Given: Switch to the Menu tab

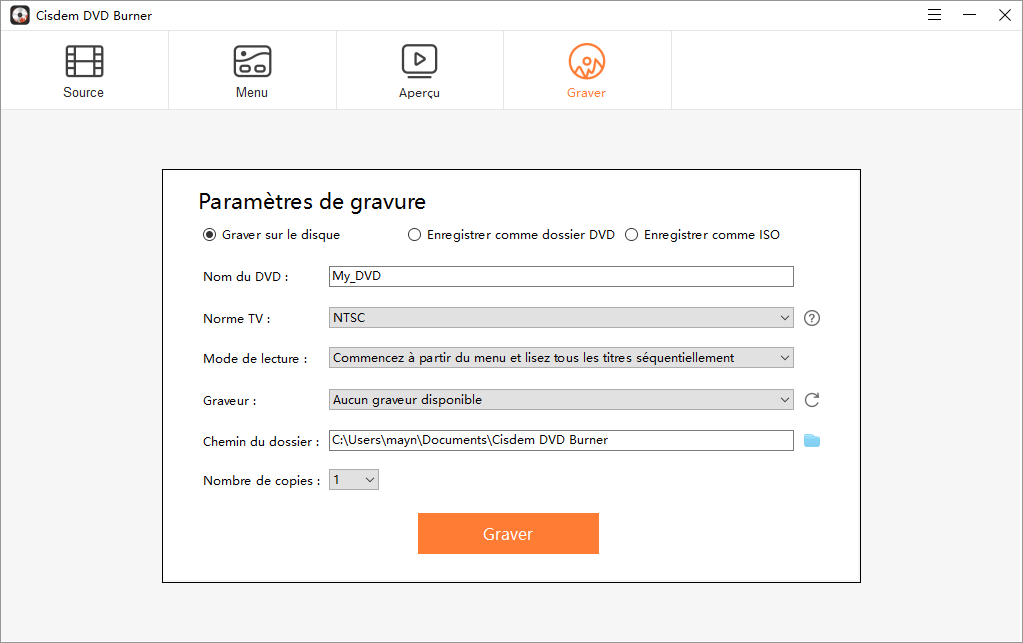Looking at the screenshot, I should [252, 70].
